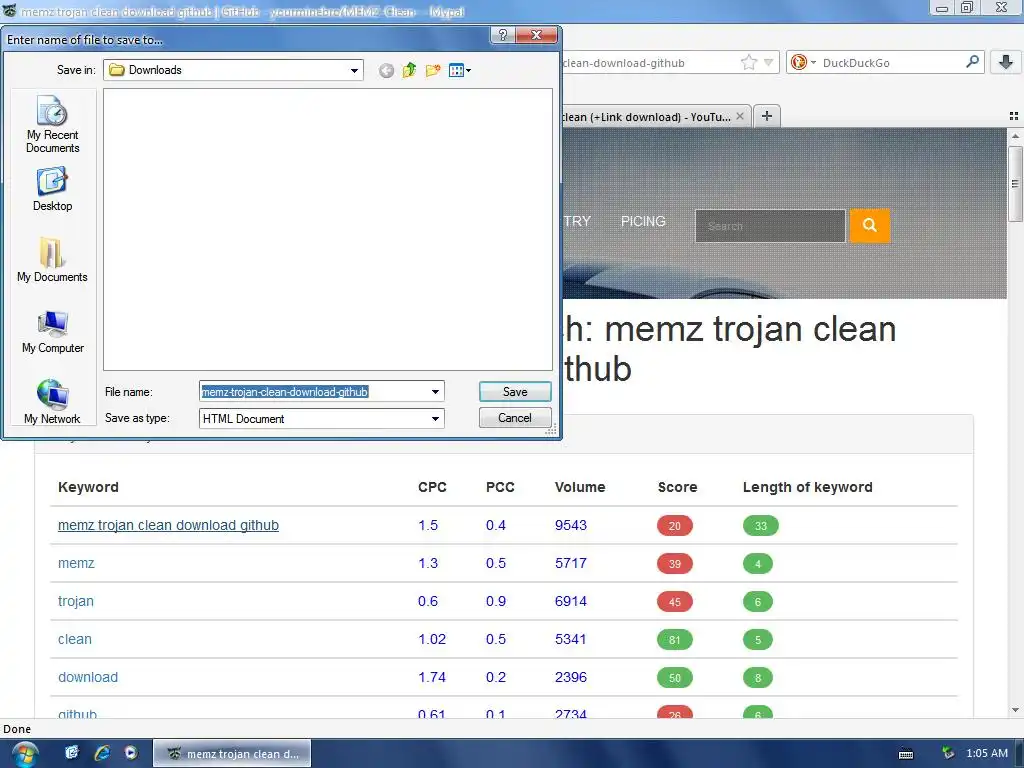Open the URL bar history dropdown arrow

point(769,63)
